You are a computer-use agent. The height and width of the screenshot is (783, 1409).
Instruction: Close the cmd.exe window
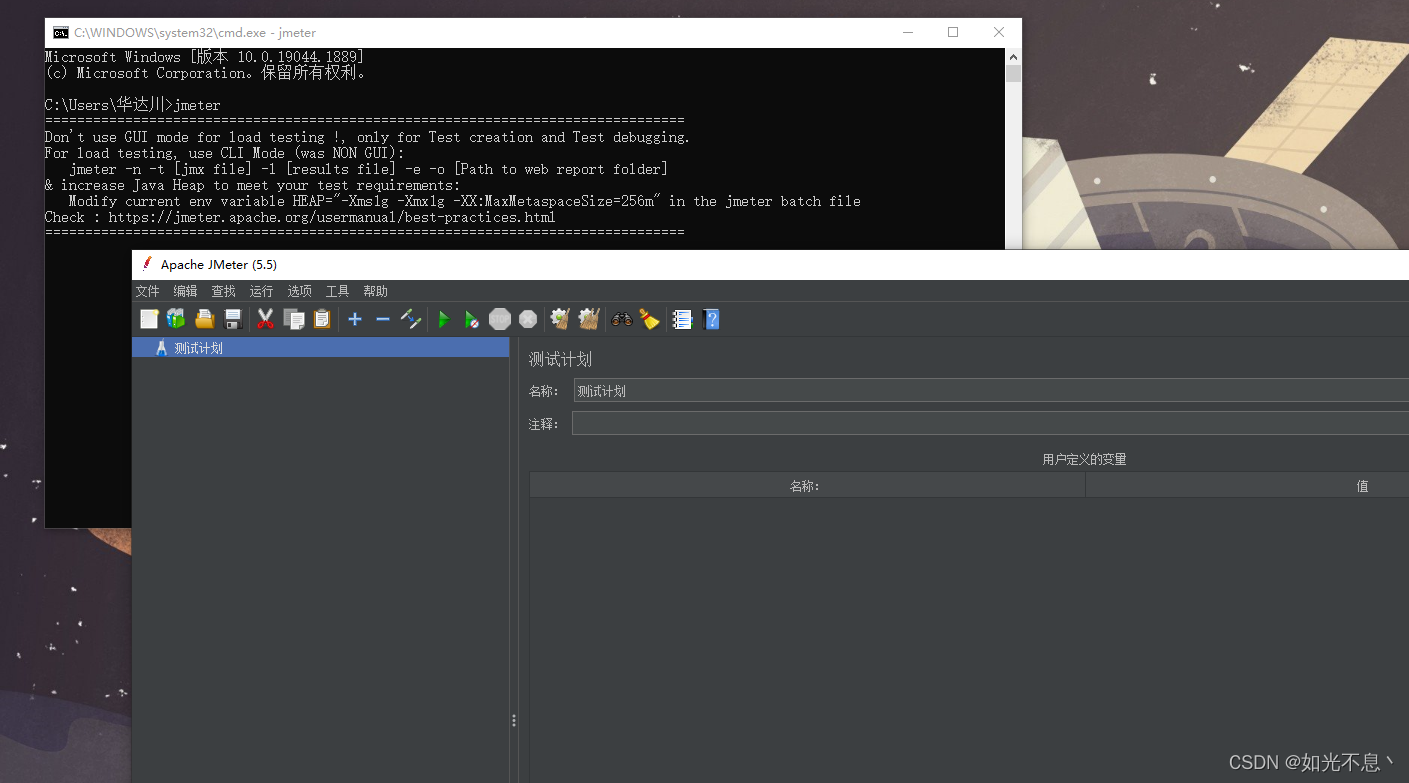click(x=999, y=32)
